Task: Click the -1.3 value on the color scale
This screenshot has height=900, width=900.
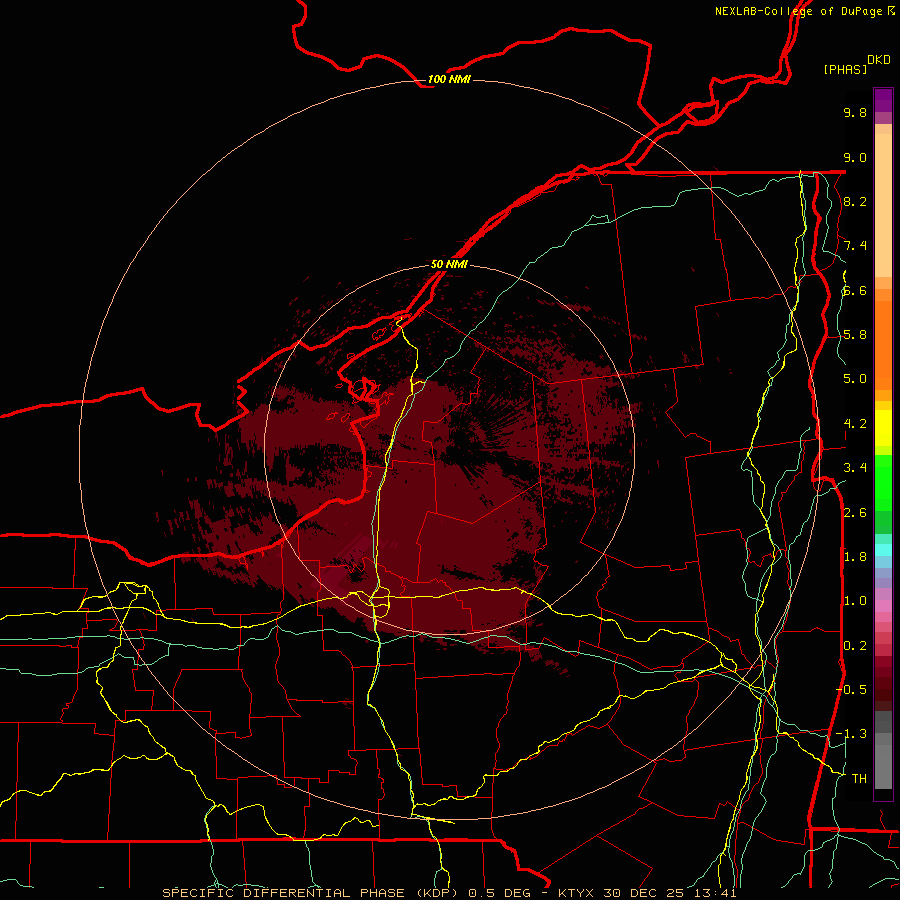Action: [x=851, y=734]
